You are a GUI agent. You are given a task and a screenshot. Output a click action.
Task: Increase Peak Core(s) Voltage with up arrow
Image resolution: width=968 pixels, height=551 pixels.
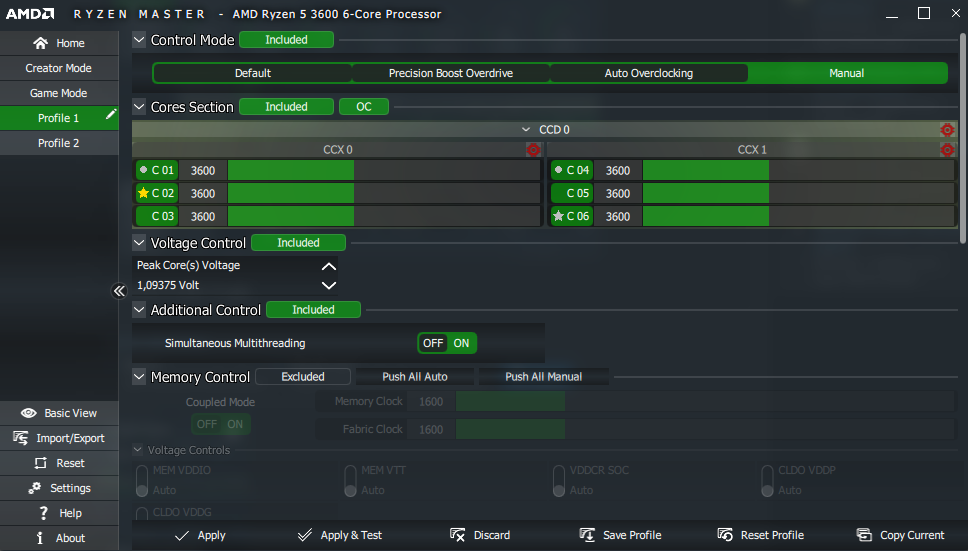pyautogui.click(x=329, y=267)
